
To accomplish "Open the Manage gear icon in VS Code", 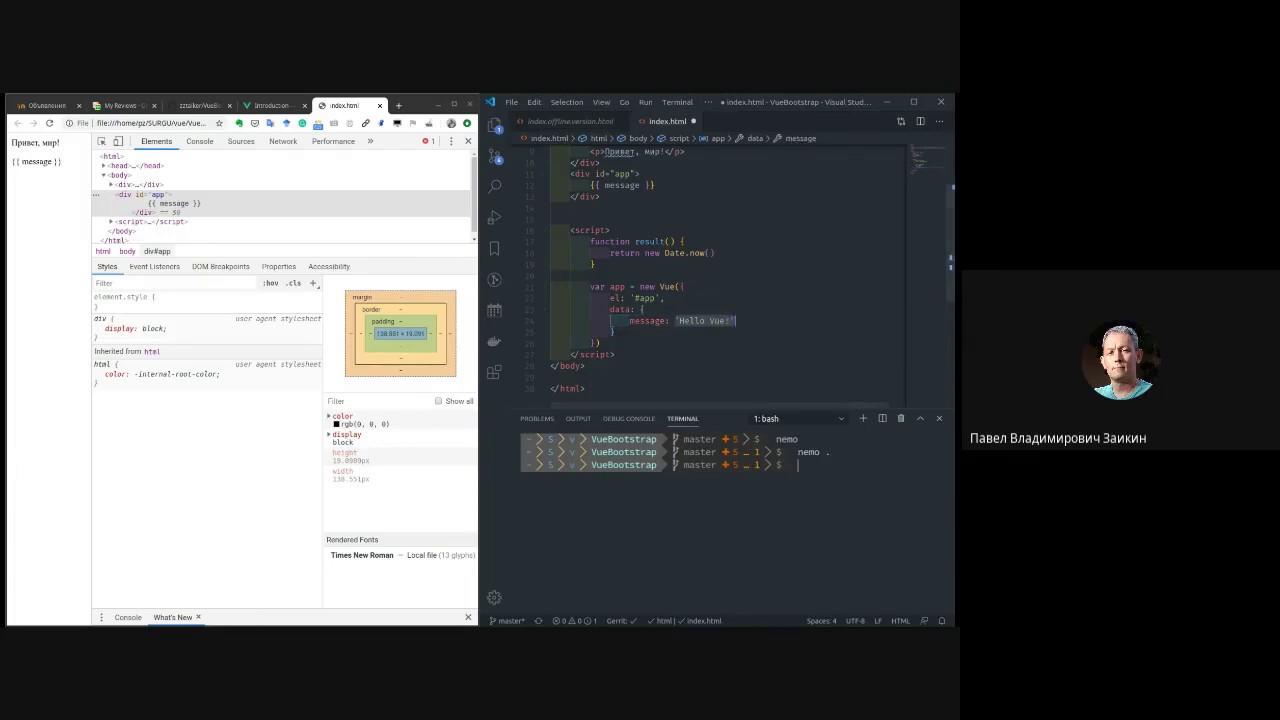I will pyautogui.click(x=494, y=598).
